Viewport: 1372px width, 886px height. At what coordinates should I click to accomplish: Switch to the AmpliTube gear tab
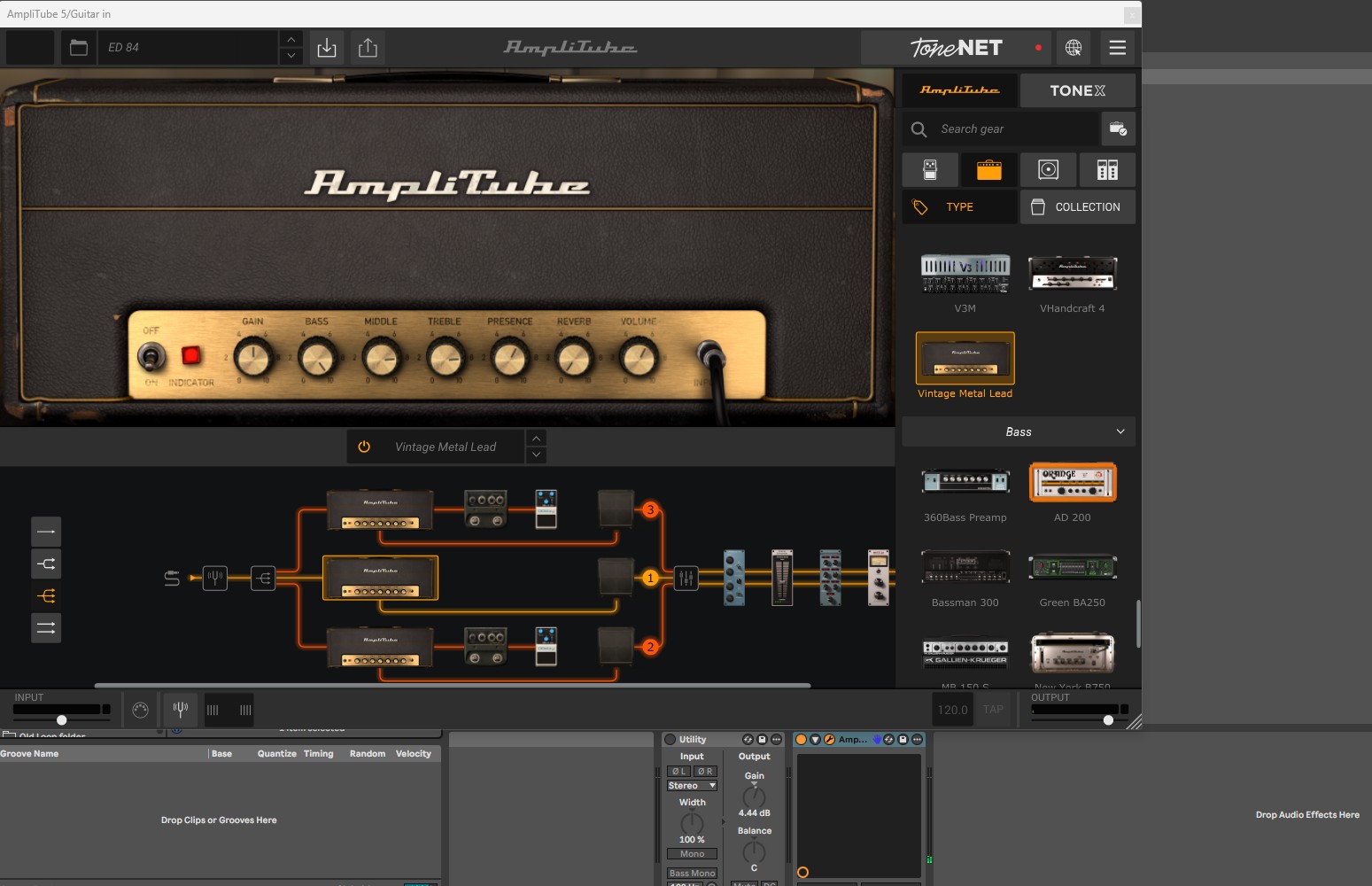click(959, 90)
